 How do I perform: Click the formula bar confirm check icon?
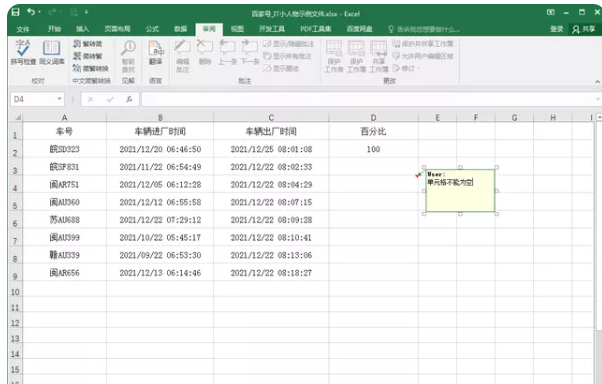pyautogui.click(x=110, y=99)
